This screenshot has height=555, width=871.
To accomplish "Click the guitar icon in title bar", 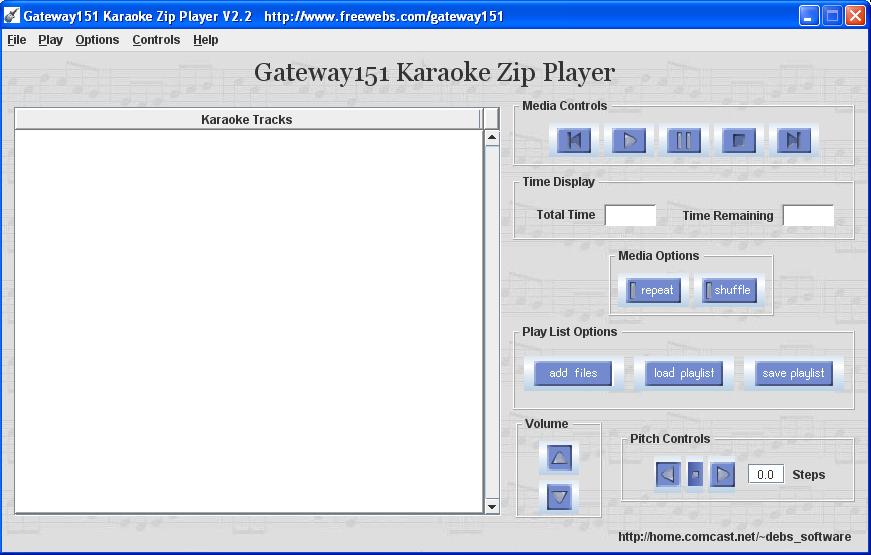I will pos(11,16).
